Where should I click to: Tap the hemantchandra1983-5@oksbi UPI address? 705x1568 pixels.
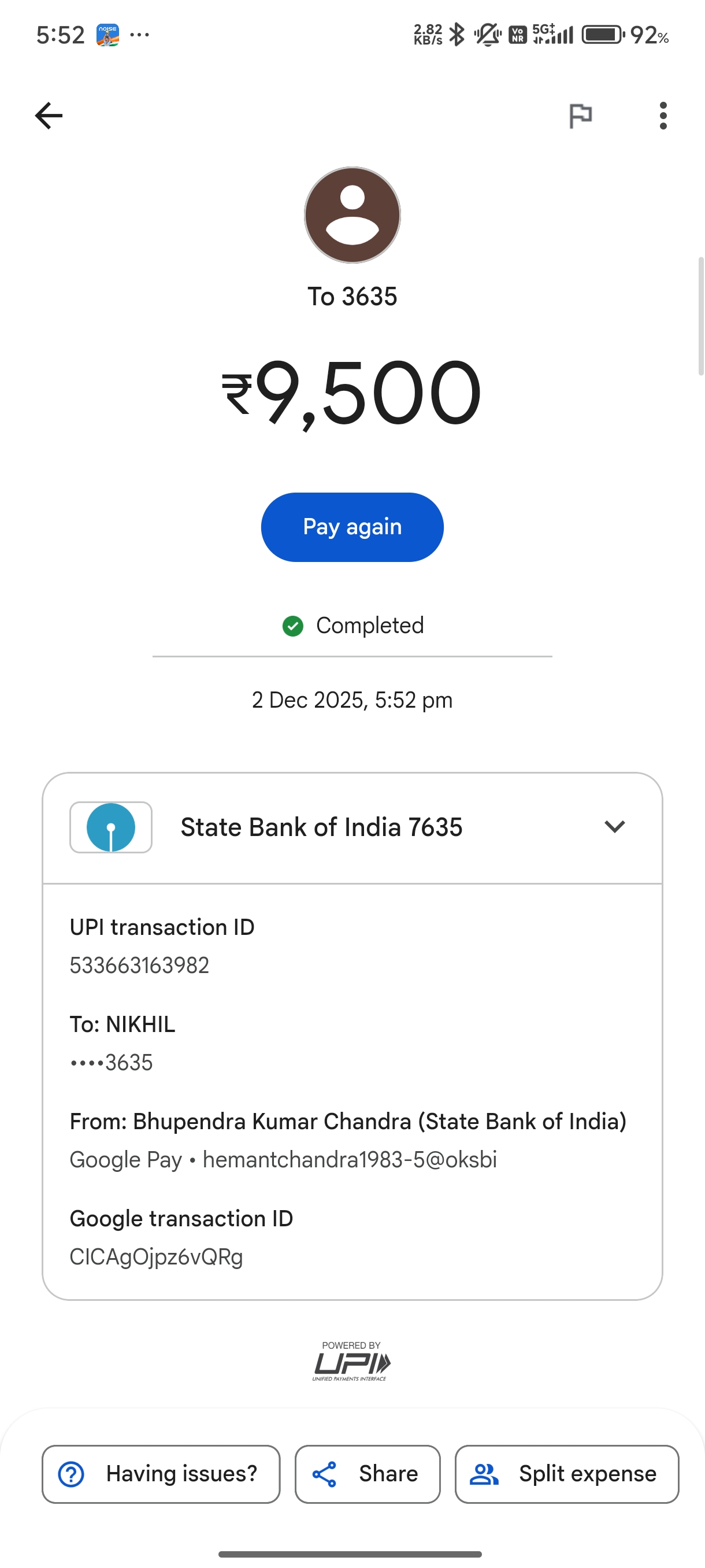(350, 1160)
